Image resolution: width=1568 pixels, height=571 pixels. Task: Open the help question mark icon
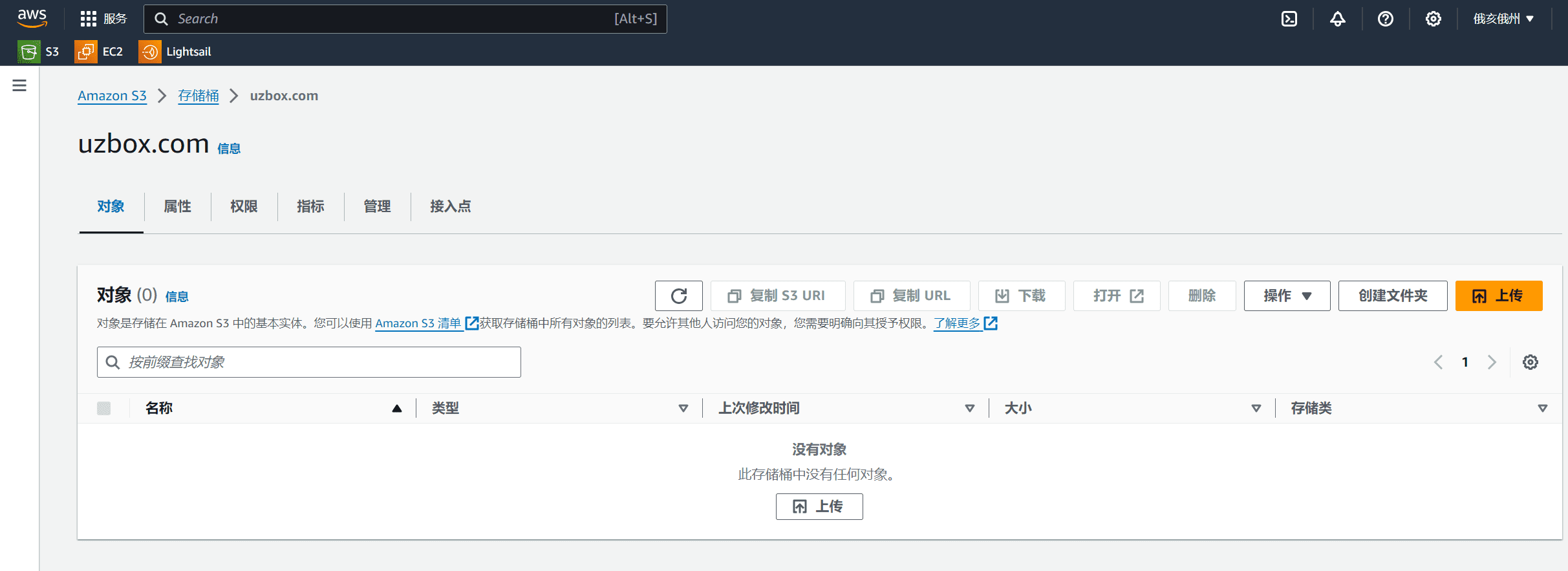tap(1386, 19)
